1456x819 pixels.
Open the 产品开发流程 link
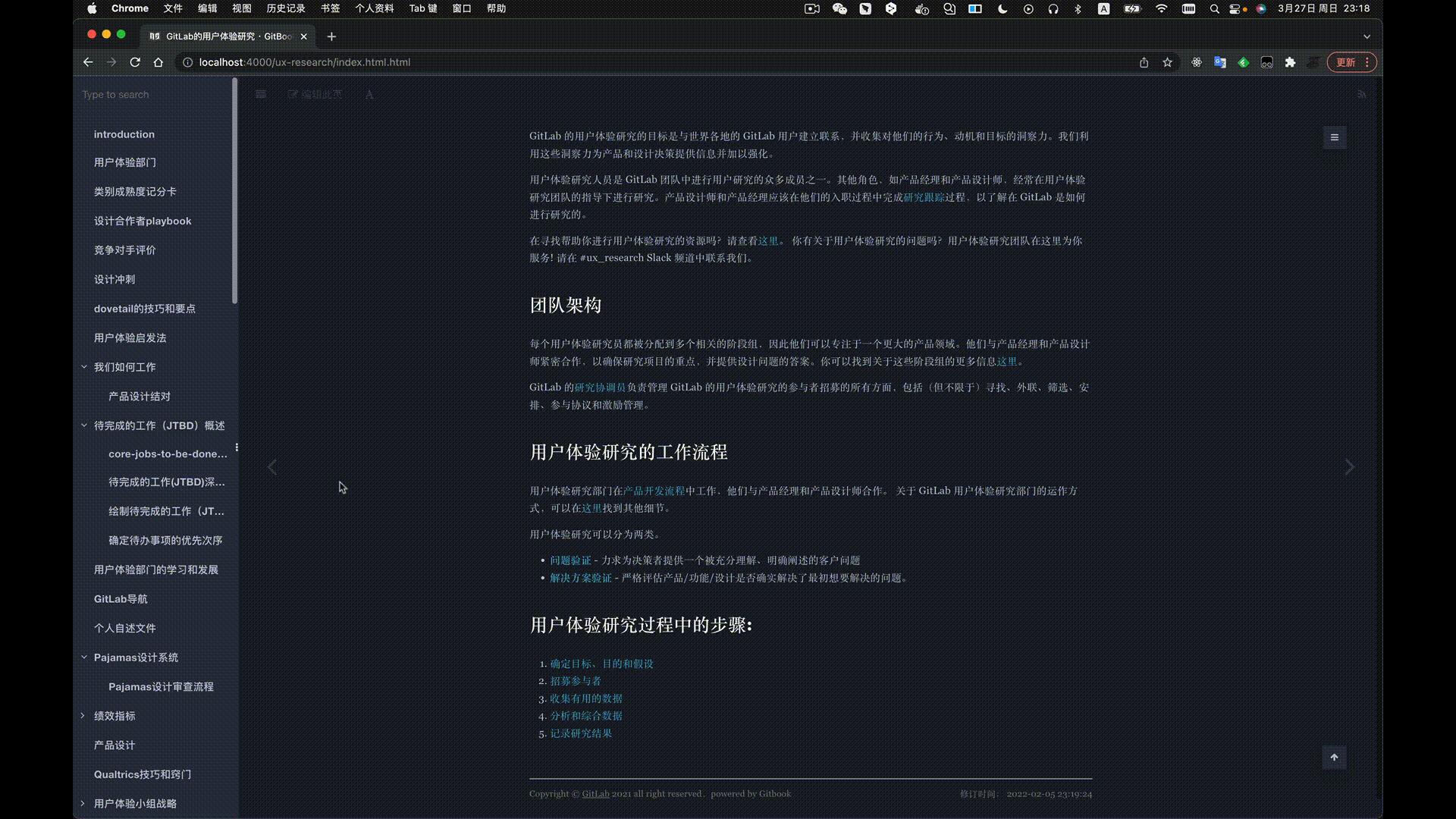(654, 491)
